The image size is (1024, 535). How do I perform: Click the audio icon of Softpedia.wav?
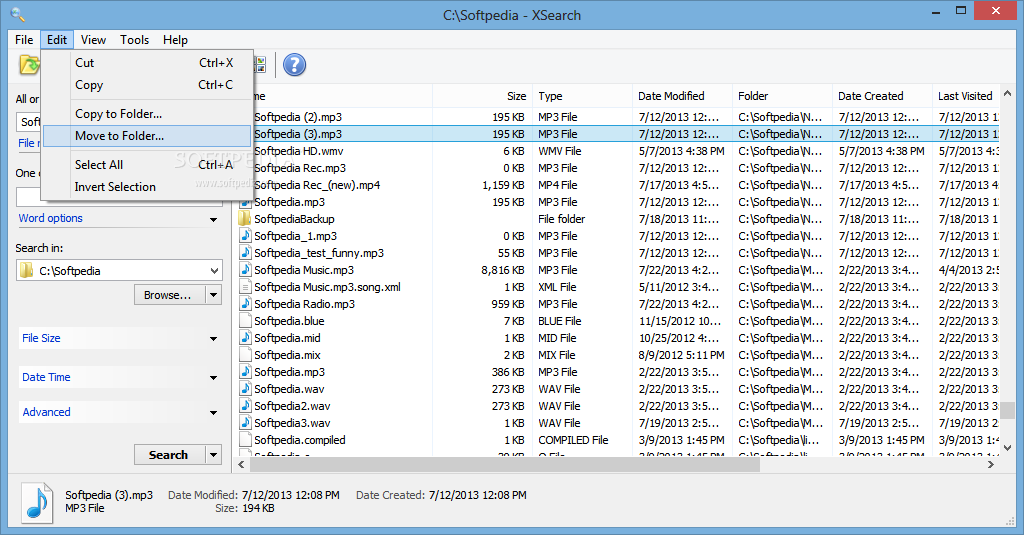(245, 389)
